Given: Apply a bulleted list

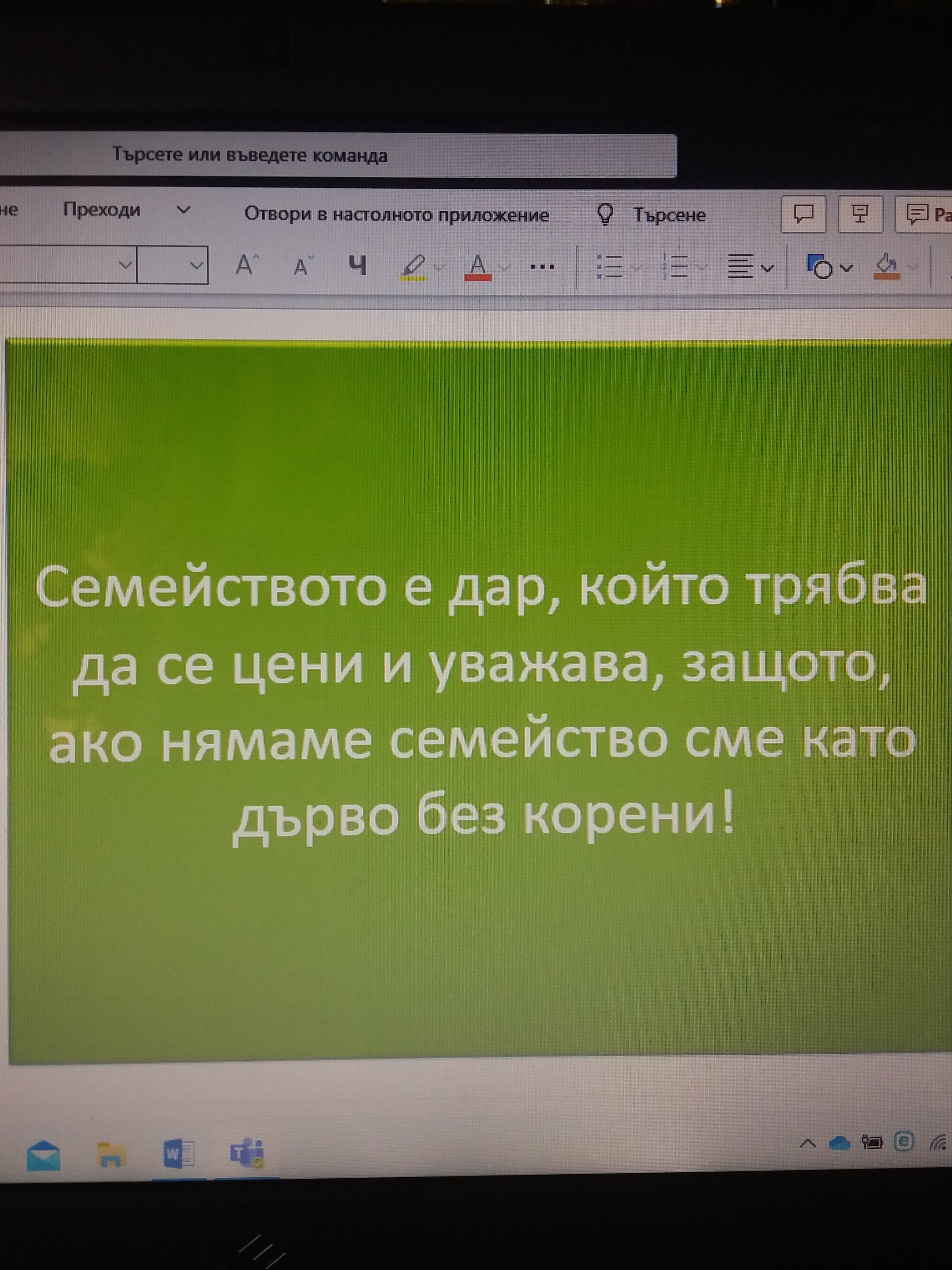Looking at the screenshot, I should point(609,267).
